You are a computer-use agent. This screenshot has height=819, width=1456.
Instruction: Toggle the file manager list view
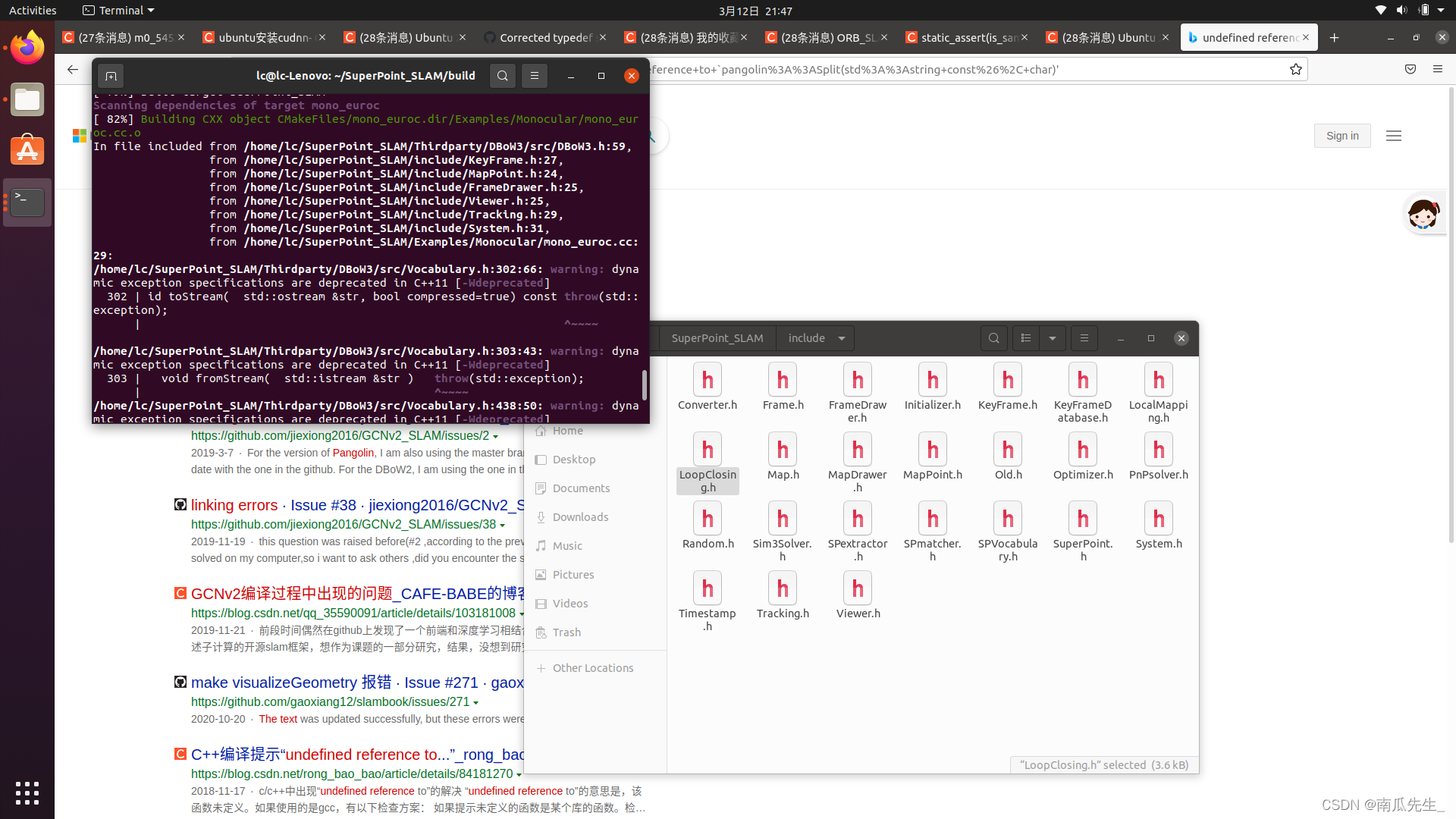tap(1026, 338)
